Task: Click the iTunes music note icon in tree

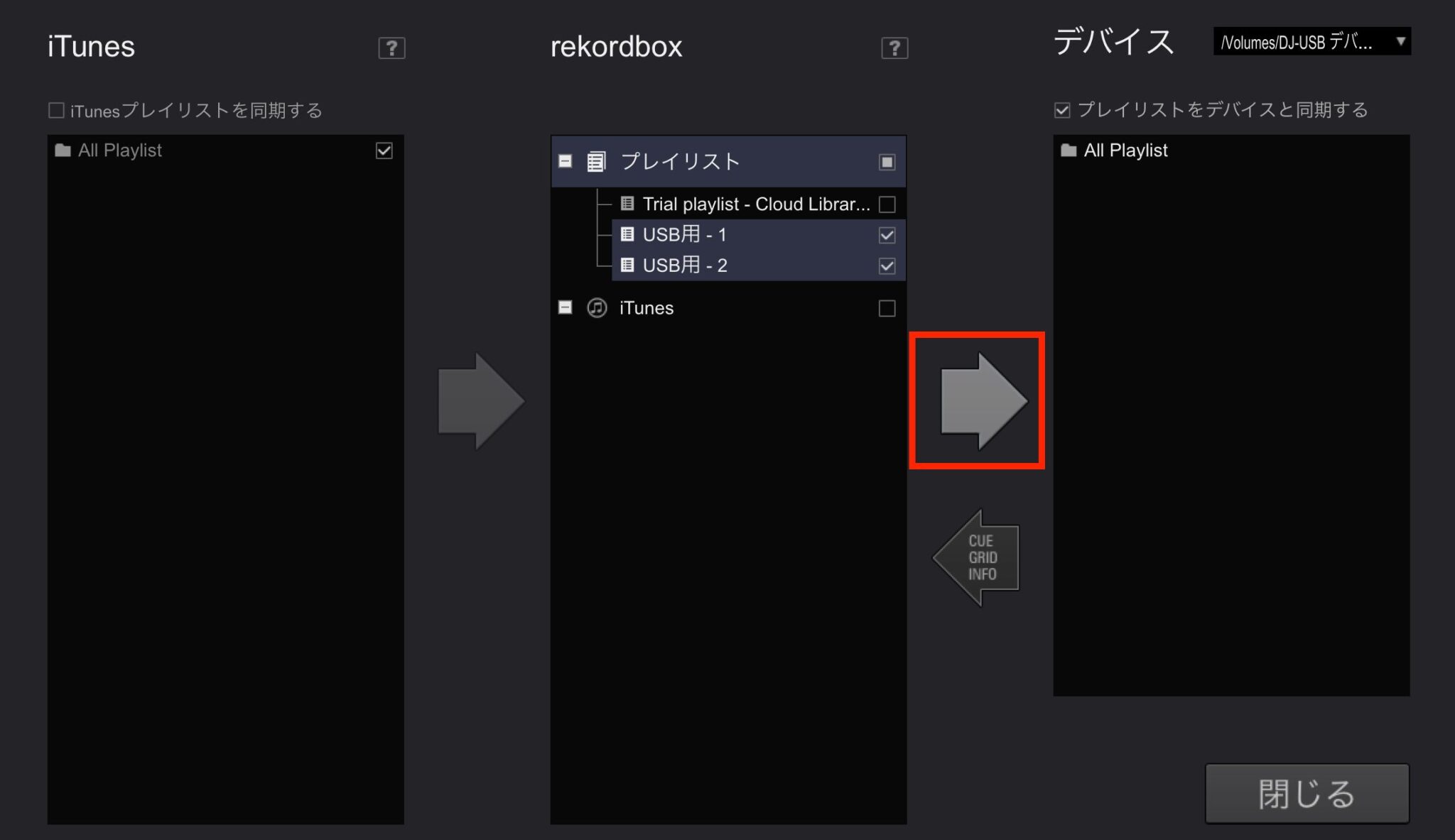Action: [597, 307]
